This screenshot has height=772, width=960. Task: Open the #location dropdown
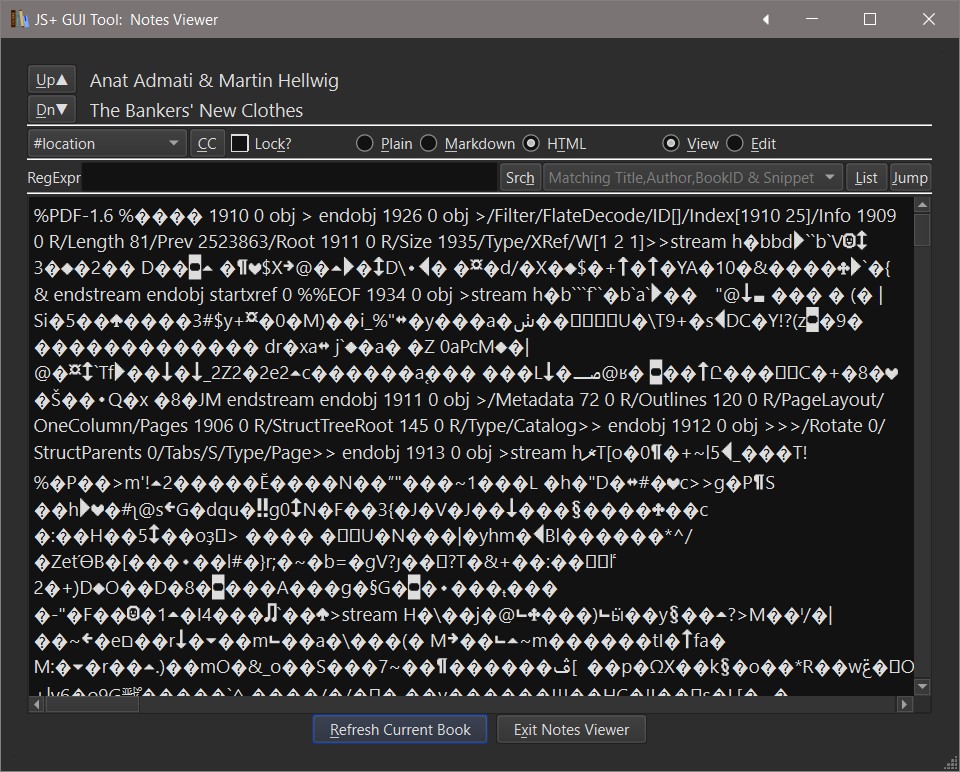pyautogui.click(x=107, y=144)
